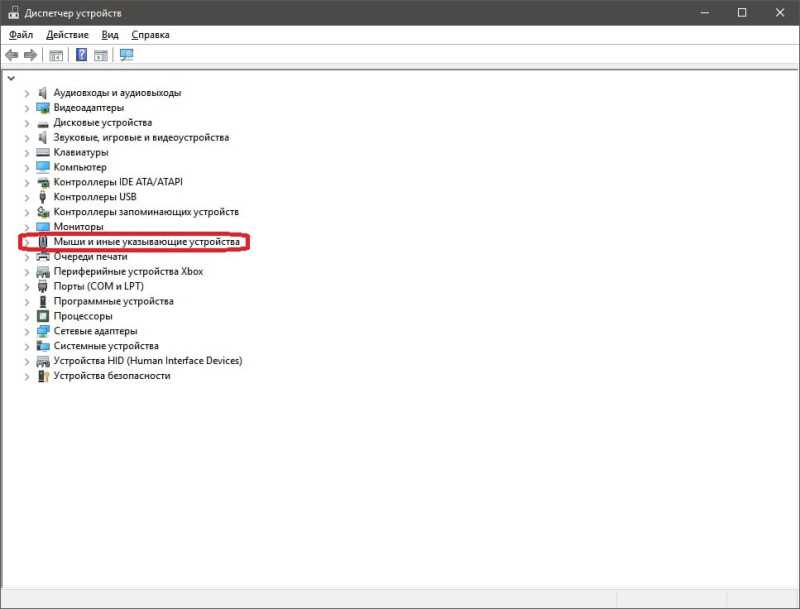The height and width of the screenshot is (609, 800).
Task: Select the 'Дисковые устройства' label
Action: click(103, 122)
